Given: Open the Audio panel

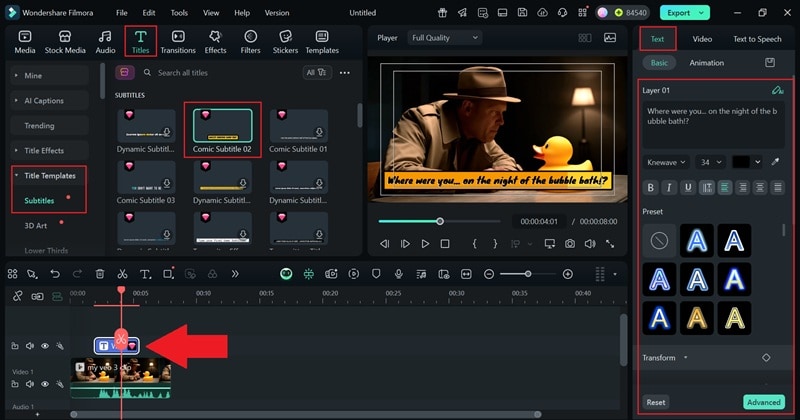Looking at the screenshot, I should (x=105, y=42).
